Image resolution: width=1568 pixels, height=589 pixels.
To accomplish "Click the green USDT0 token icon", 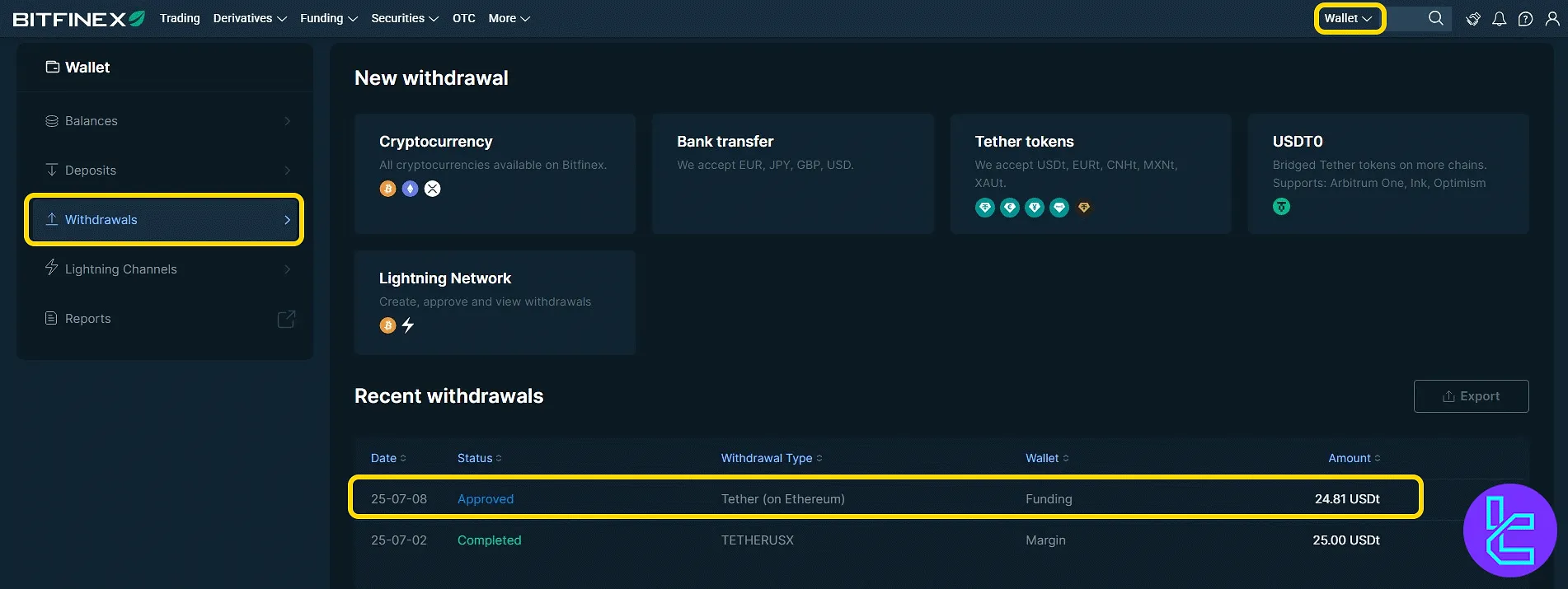I will 1281,207.
